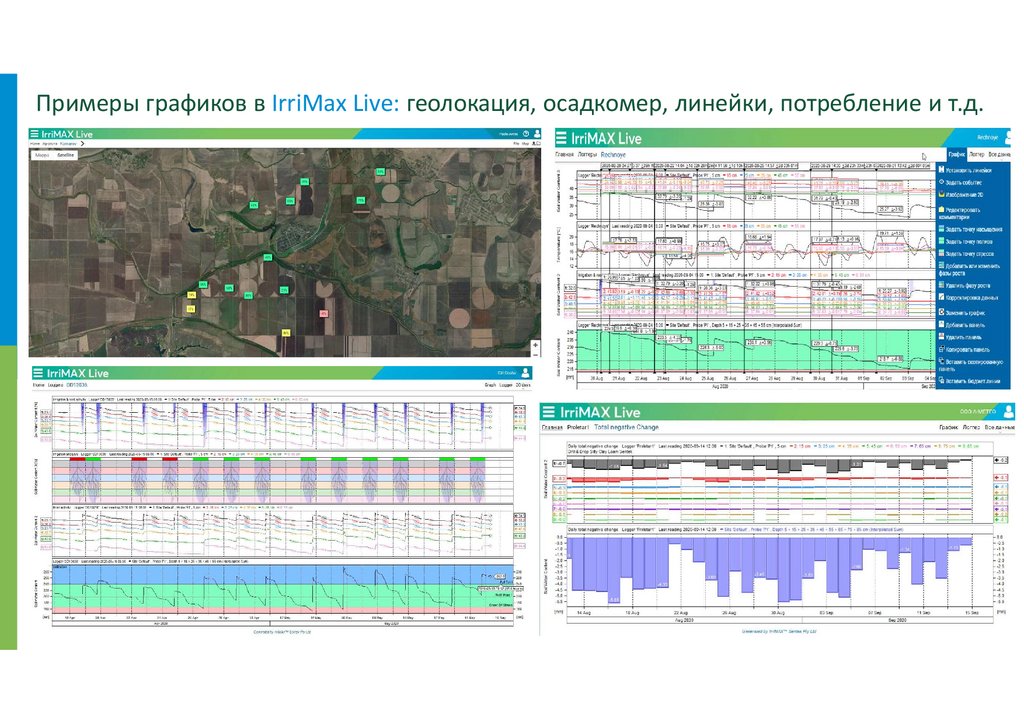Click the green summed soil water panel in Rechnoye

click(x=756, y=349)
